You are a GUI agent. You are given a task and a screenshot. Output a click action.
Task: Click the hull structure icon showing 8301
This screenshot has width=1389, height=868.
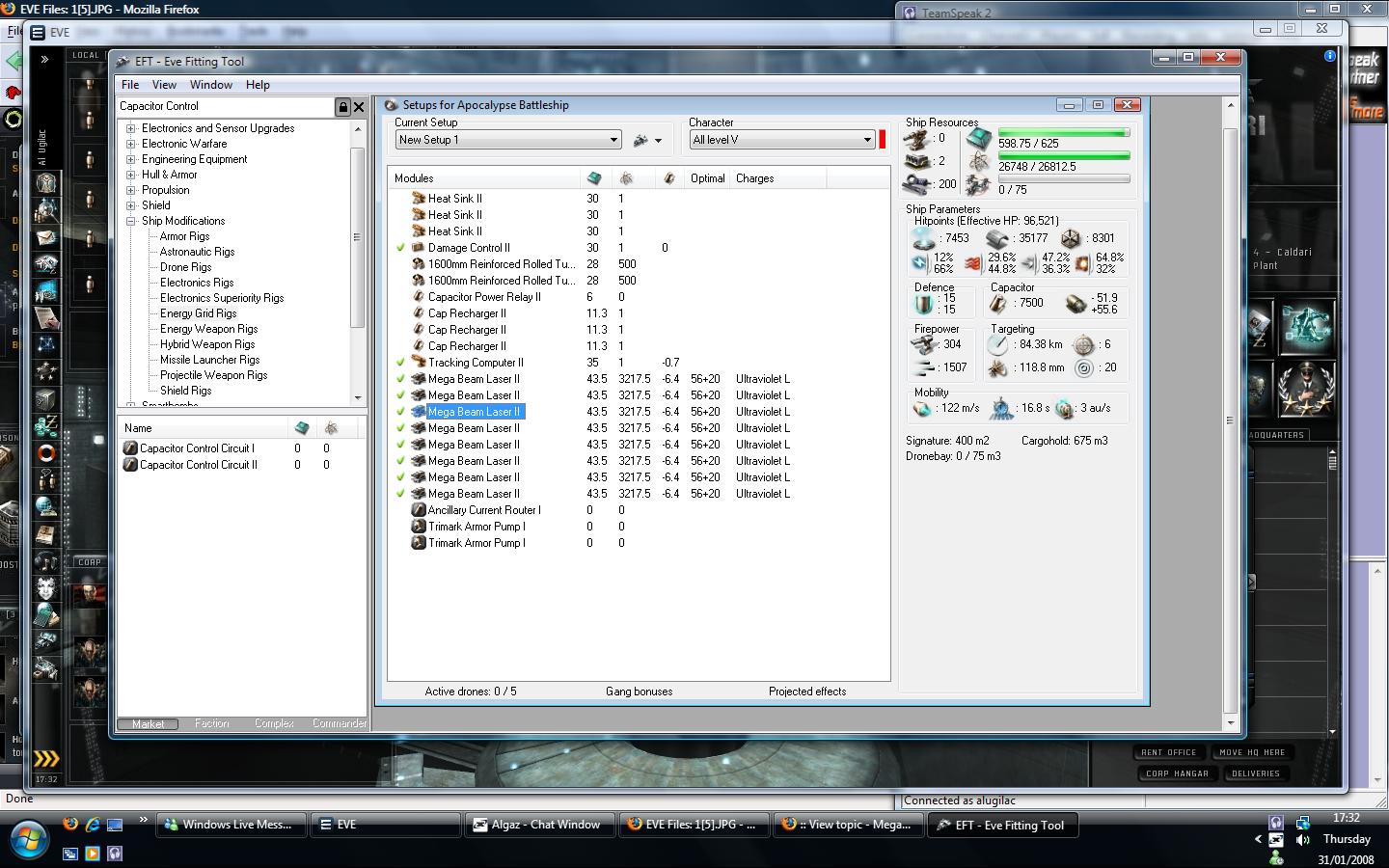(x=1071, y=237)
